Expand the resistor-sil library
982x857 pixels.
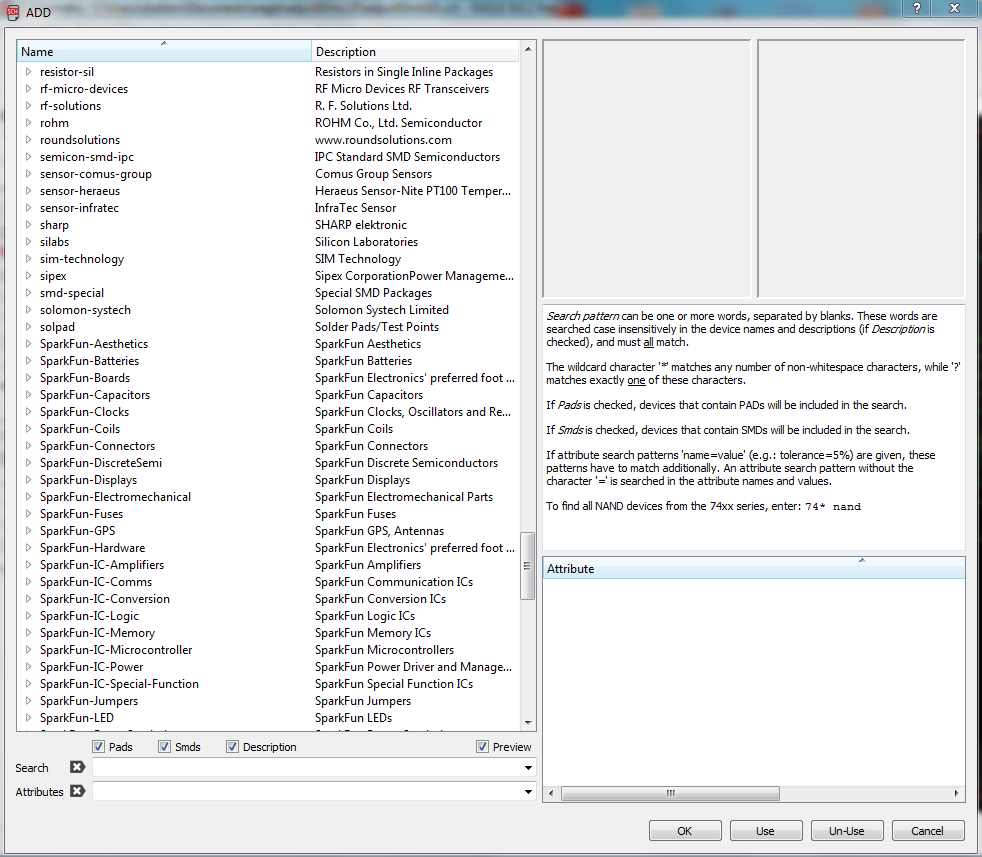click(28, 72)
